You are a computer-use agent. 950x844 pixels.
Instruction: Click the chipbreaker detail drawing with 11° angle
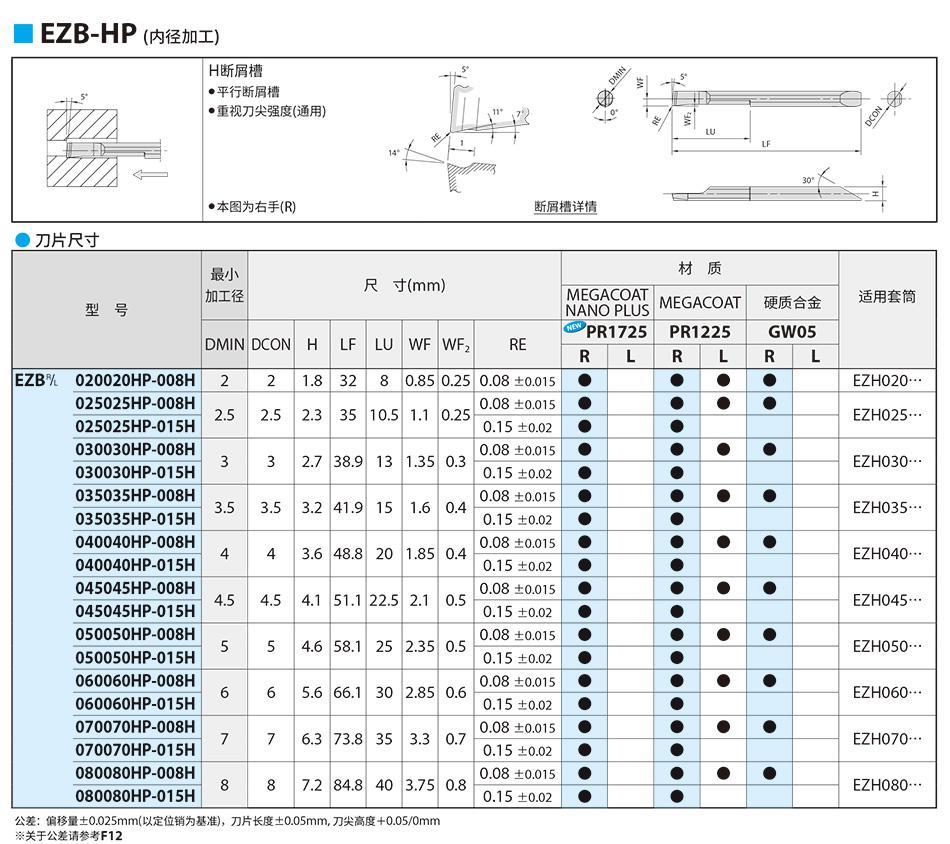tap(459, 128)
